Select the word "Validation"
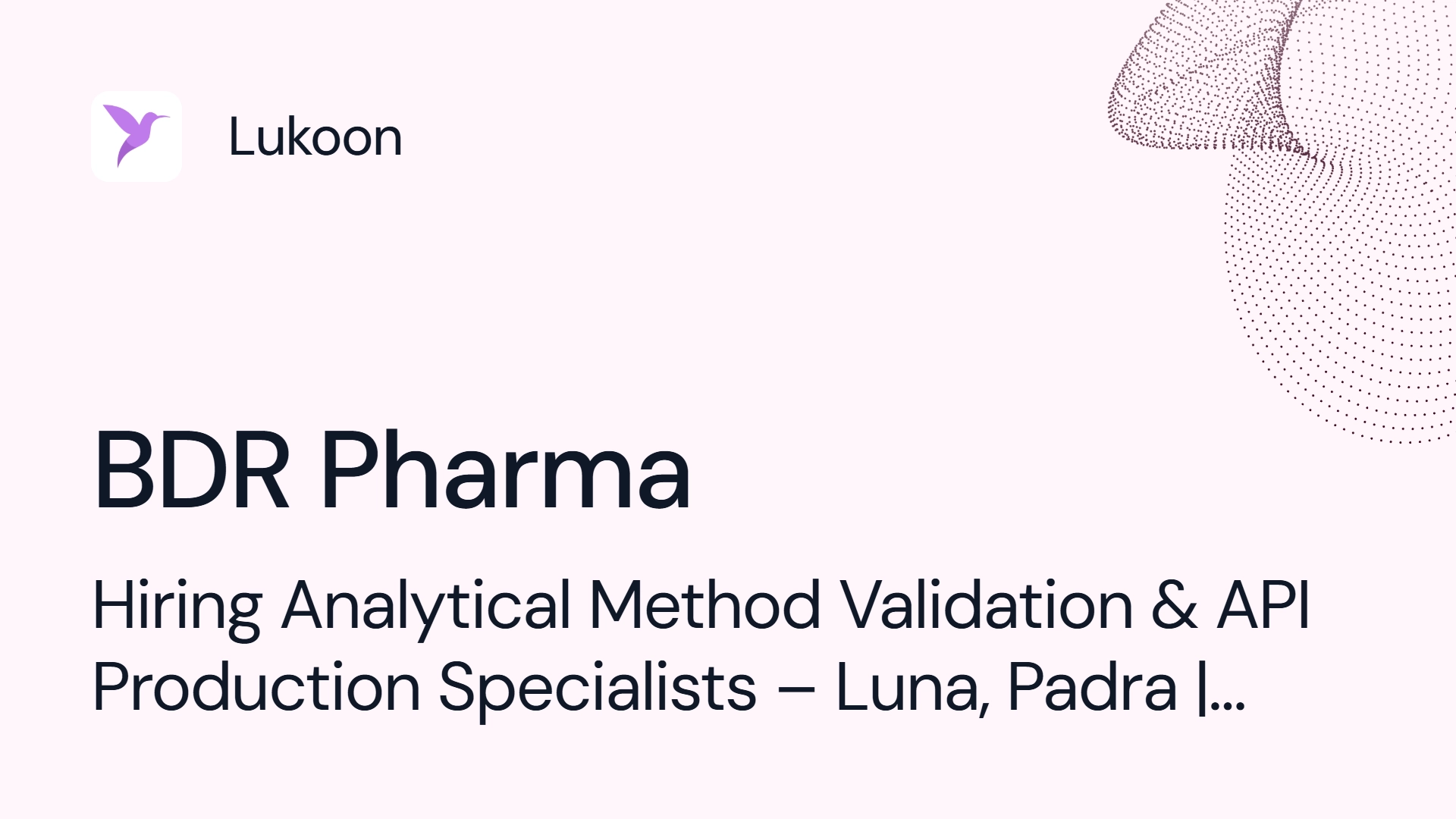The width and height of the screenshot is (1456, 819). [987, 605]
